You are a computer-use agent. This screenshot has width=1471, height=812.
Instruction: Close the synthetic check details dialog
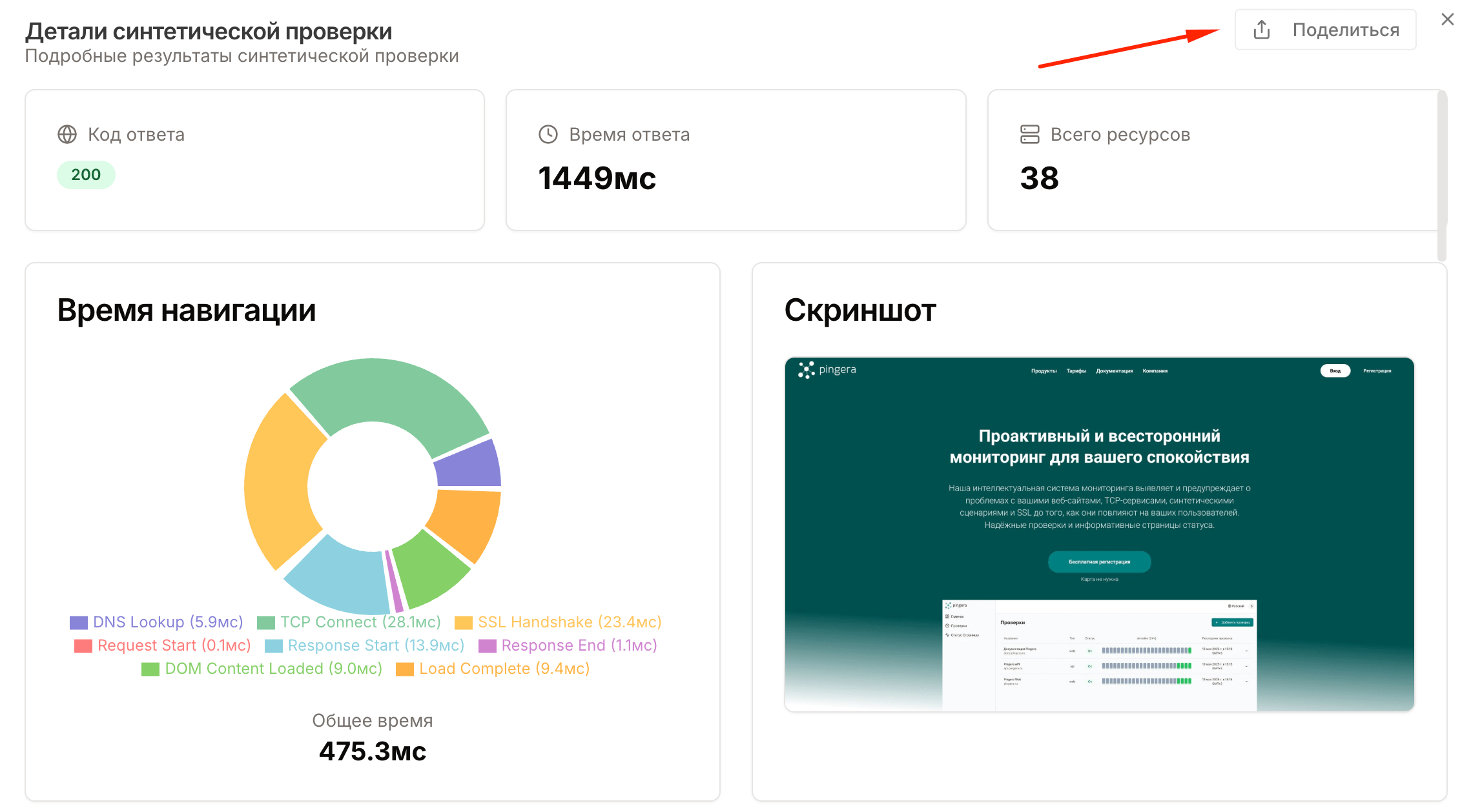(x=1447, y=19)
